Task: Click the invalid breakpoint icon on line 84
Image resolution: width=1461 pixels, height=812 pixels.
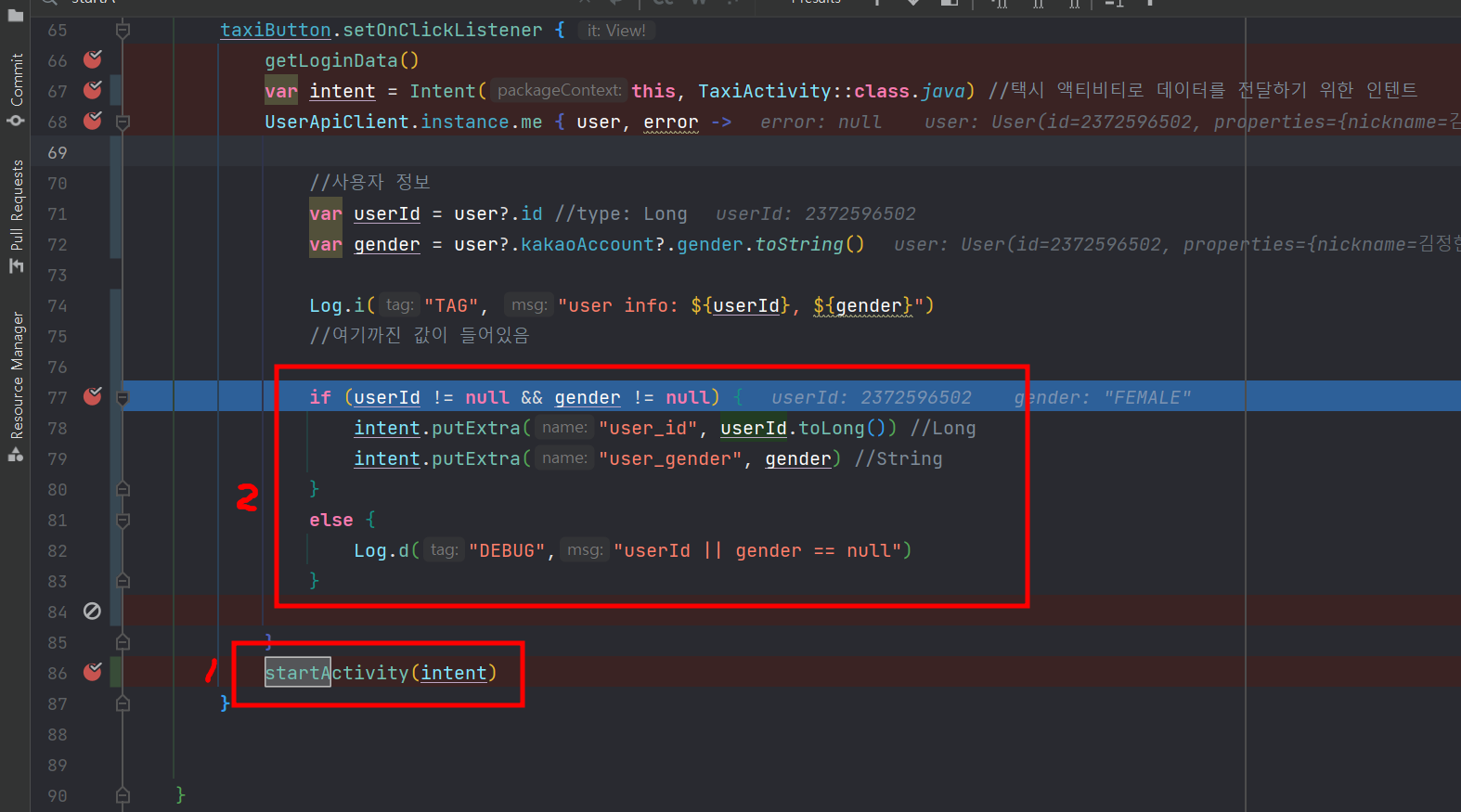Action: [92, 611]
